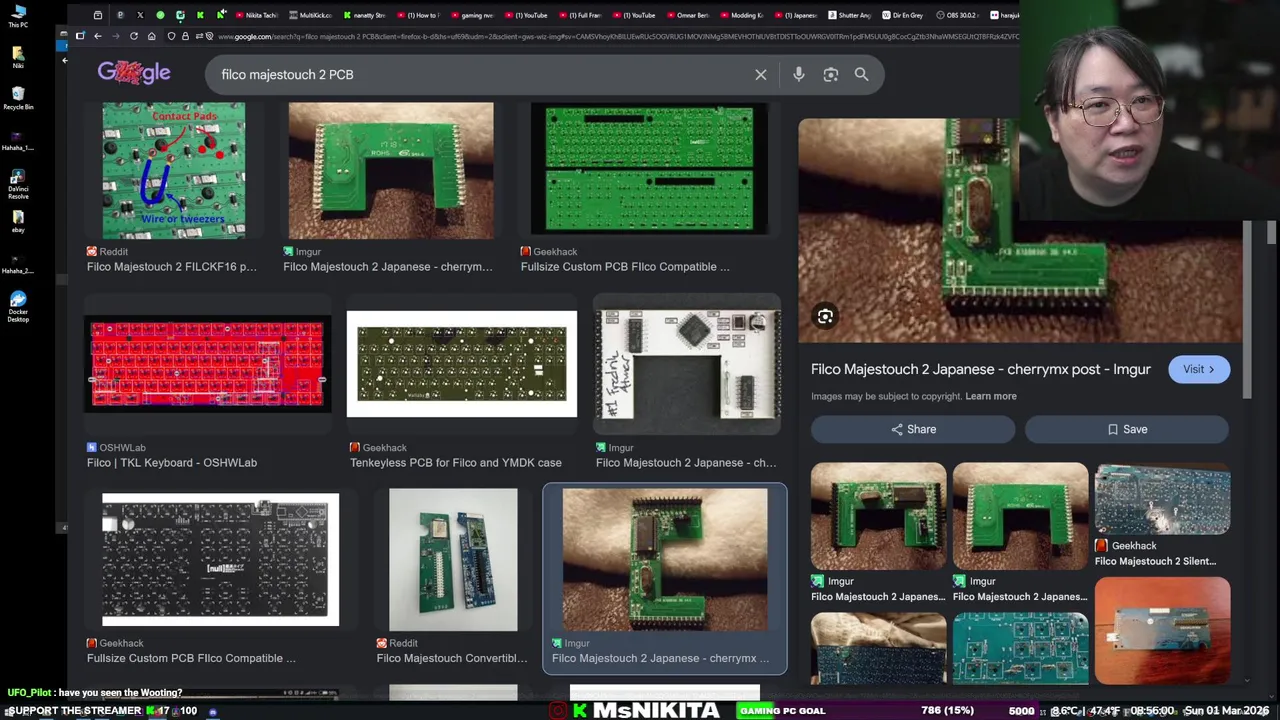The width and height of the screenshot is (1280, 720).
Task: Go back in browser history
Action: coord(98,36)
